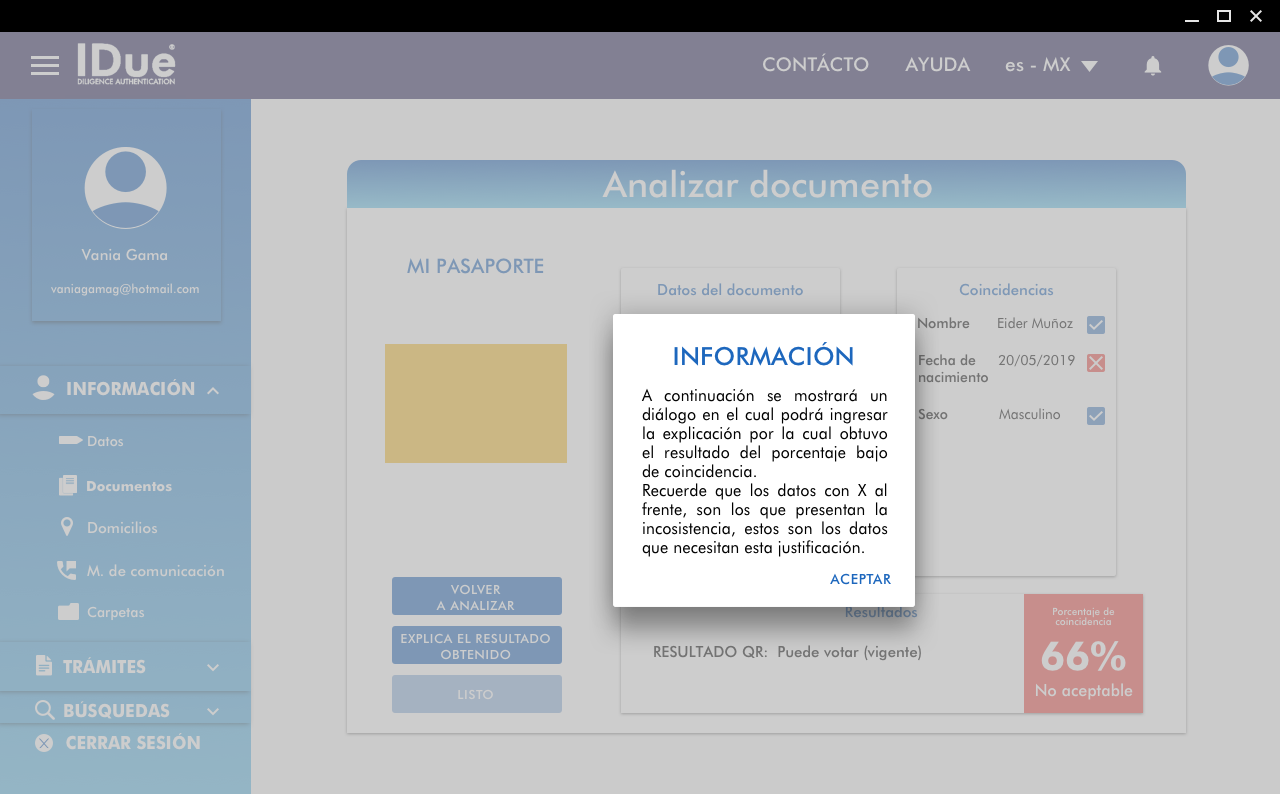Click the yellow passport image thumbnail
Image resolution: width=1280 pixels, height=794 pixels.
[476, 403]
